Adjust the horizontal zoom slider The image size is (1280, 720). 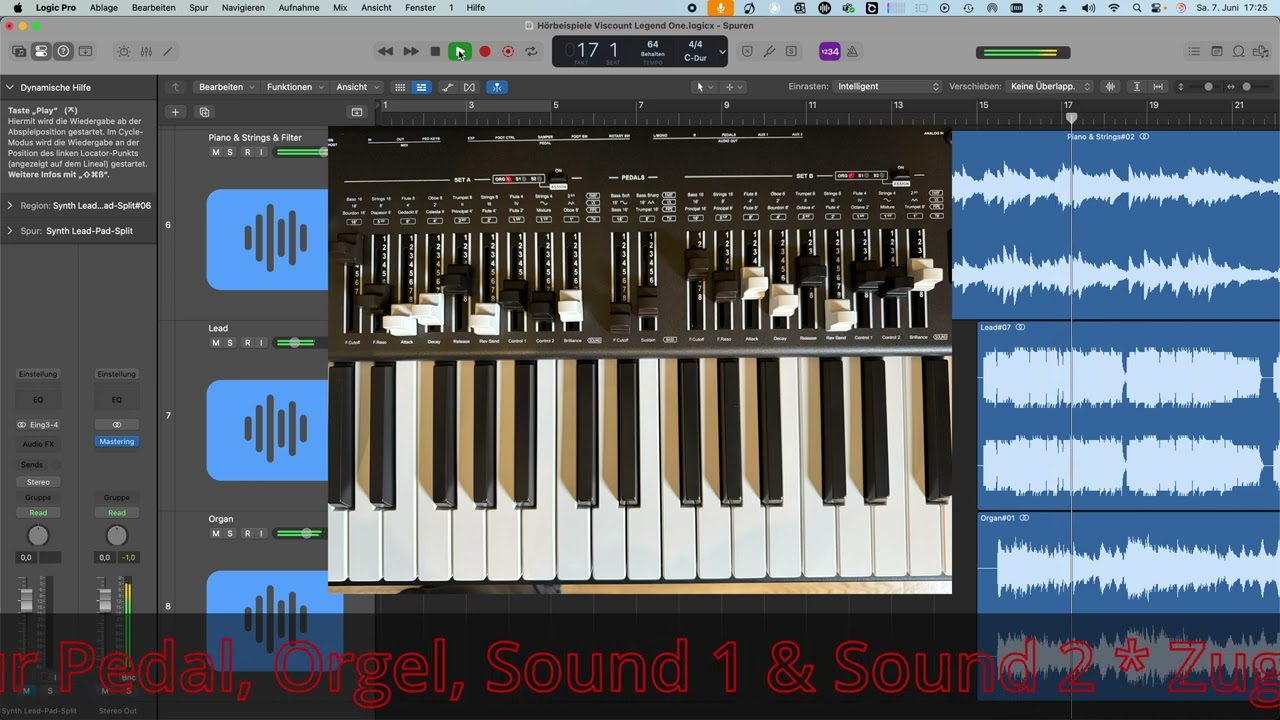1246,87
